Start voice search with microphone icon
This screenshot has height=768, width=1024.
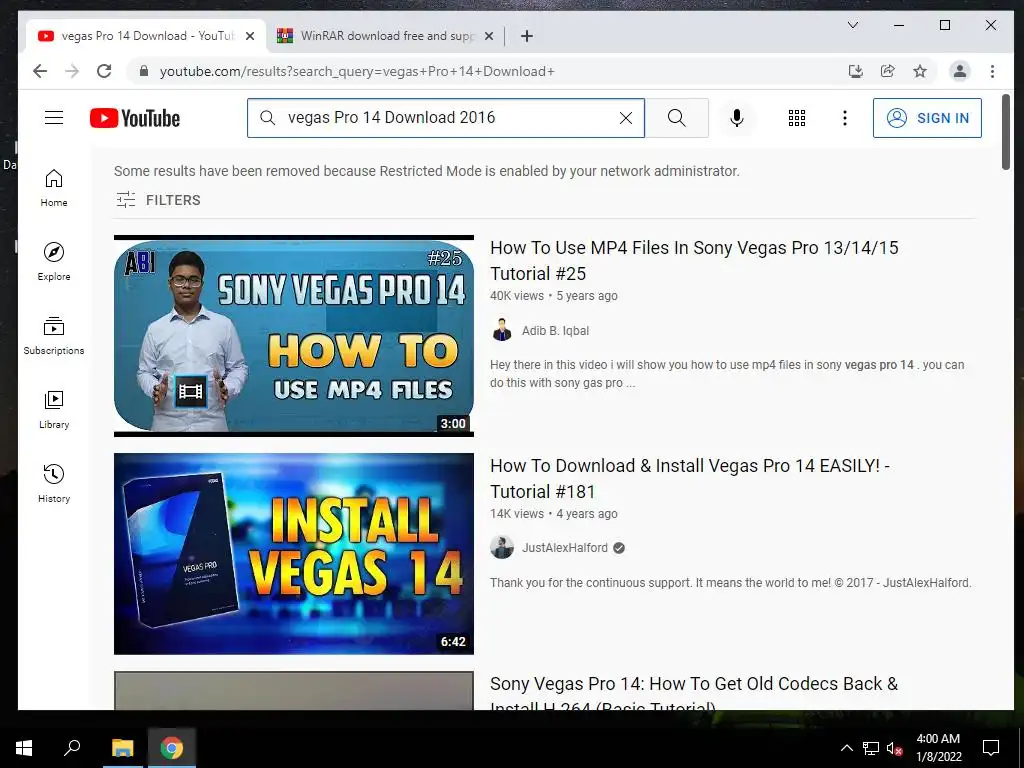click(x=737, y=118)
